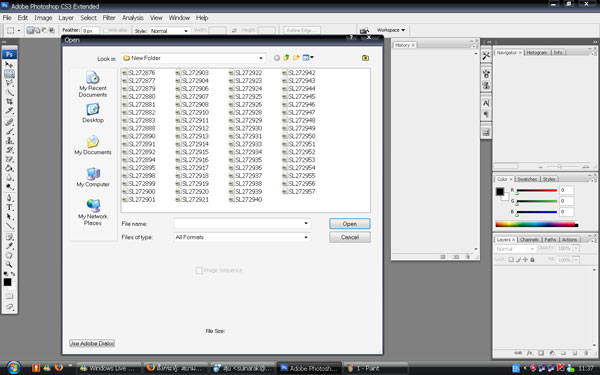Open the View Menu icon in dialog
Viewport: 600px width, 375px height.
[x=308, y=58]
